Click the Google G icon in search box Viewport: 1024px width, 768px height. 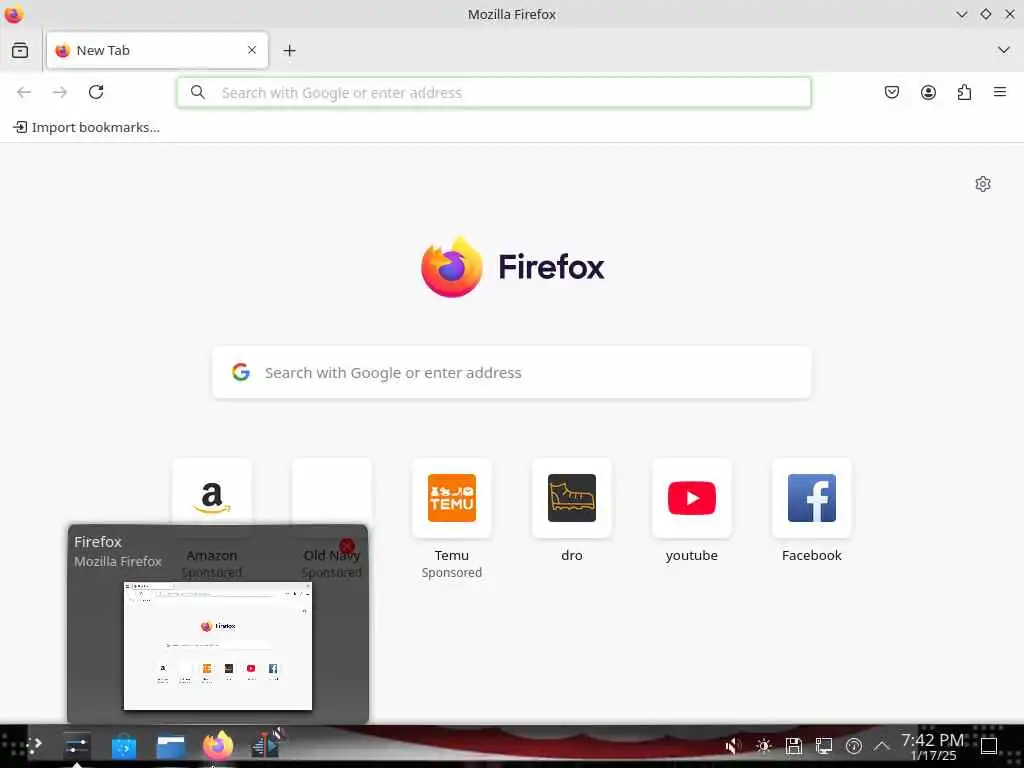tap(241, 372)
